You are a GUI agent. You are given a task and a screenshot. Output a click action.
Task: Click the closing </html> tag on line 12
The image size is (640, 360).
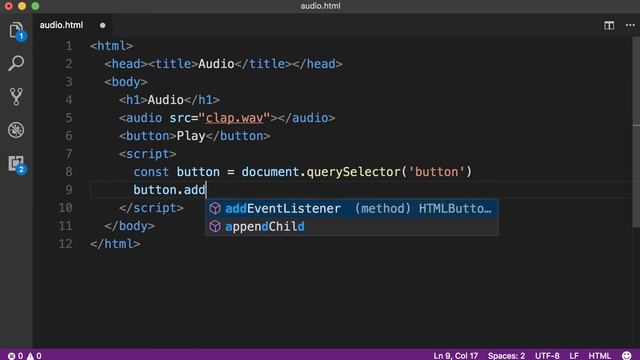(116, 244)
